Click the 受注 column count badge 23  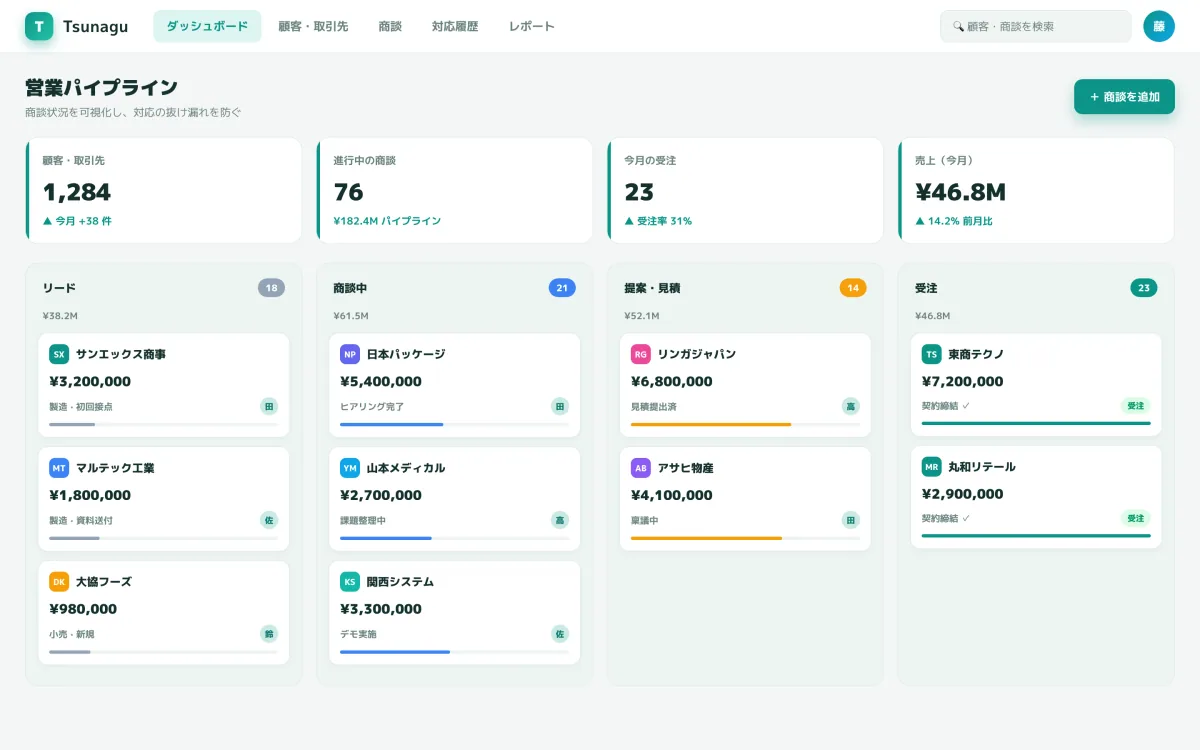[1144, 288]
